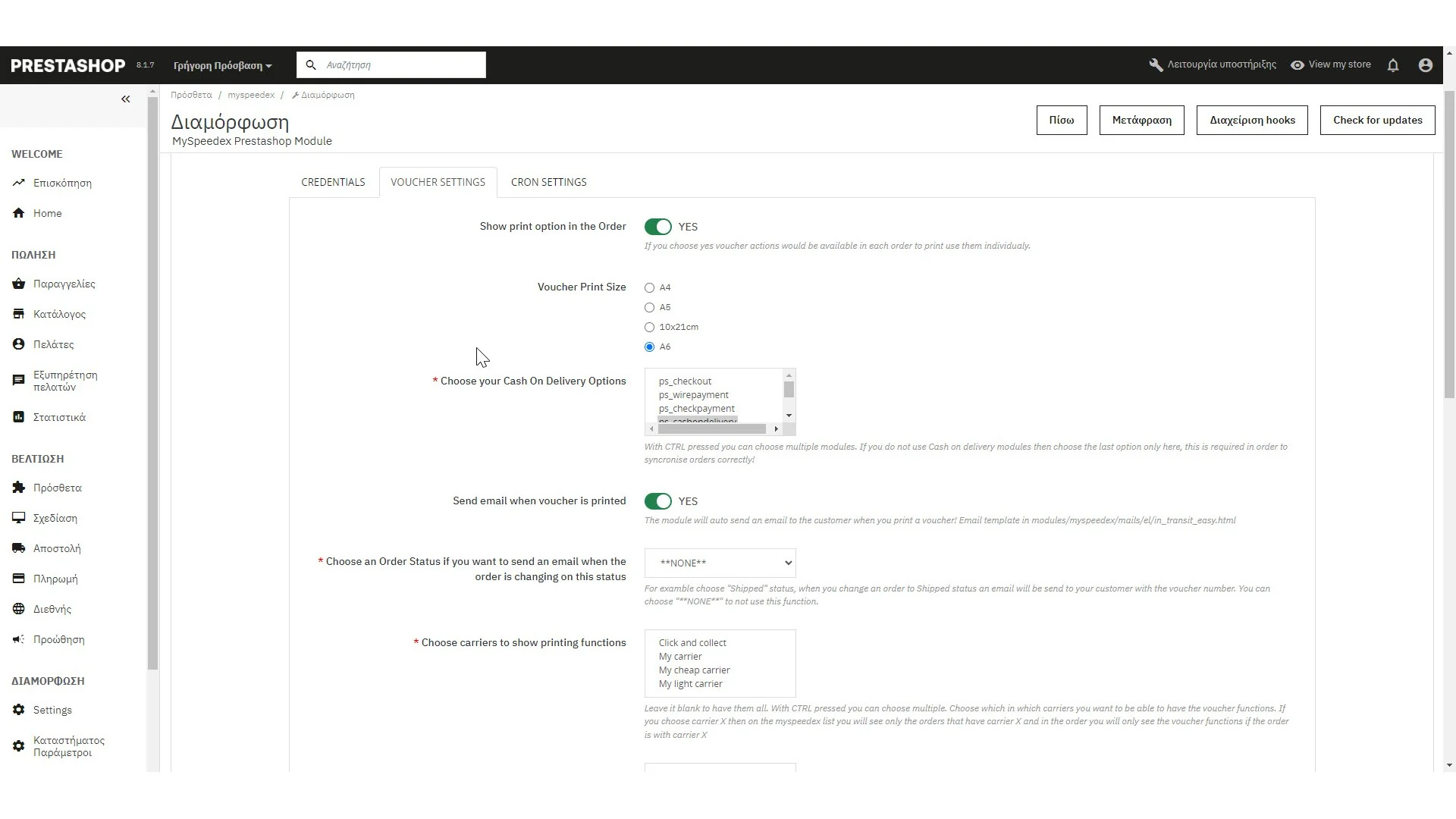Screen dimensions: 1456x819
Task: Open the CRON SETTINGS tab
Action: tap(548, 182)
